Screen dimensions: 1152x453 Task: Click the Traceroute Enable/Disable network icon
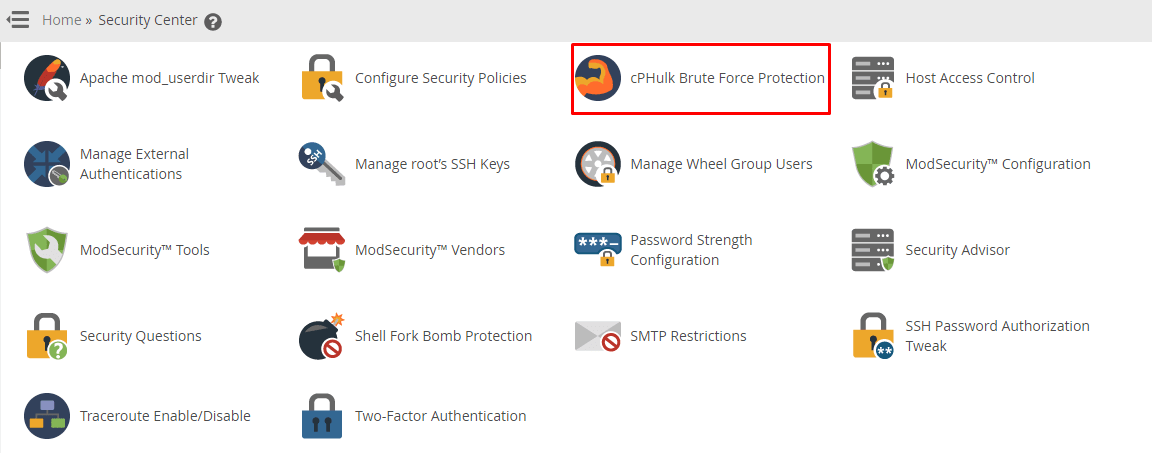tap(47, 416)
